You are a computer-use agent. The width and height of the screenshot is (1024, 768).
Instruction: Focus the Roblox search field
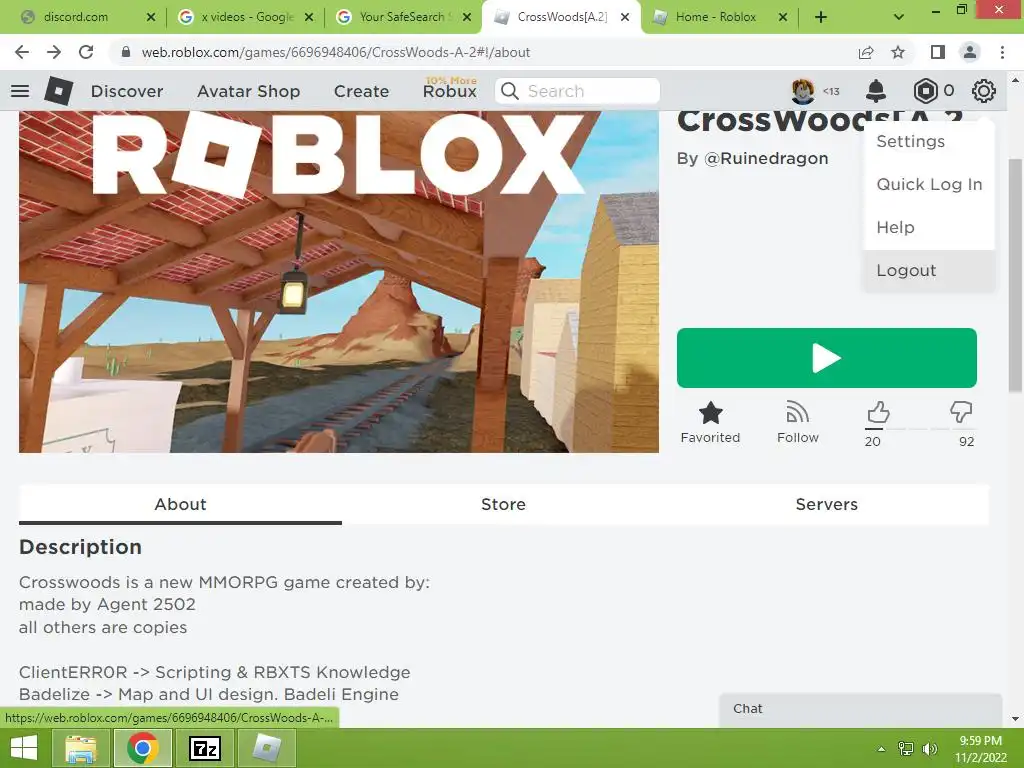pos(577,91)
